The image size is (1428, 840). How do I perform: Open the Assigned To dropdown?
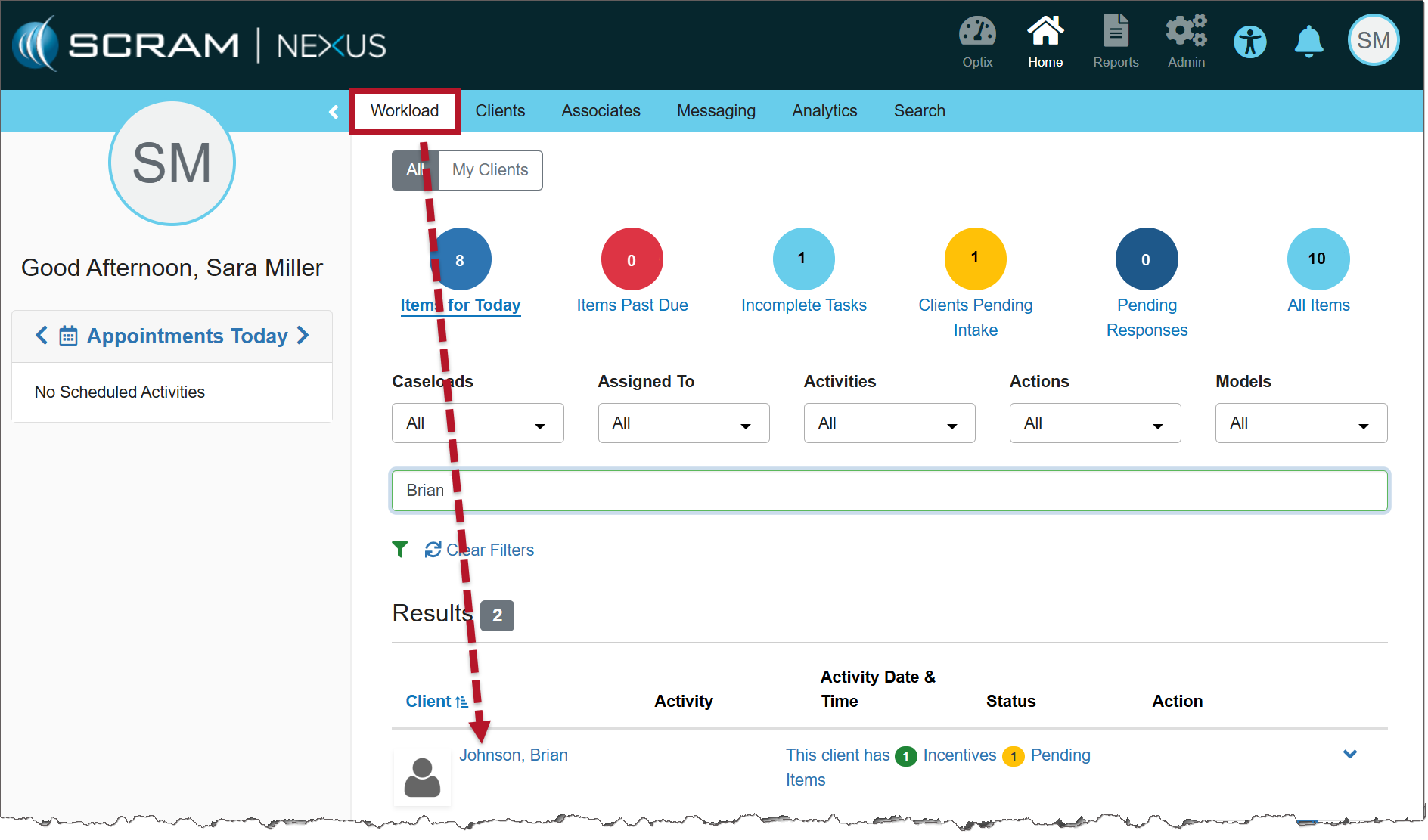[683, 423]
